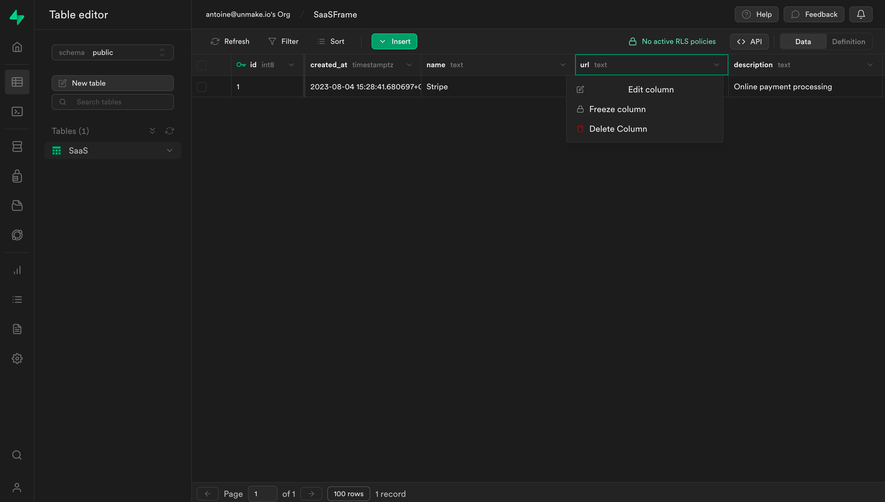Choose Edit column from menu

[645, 89]
